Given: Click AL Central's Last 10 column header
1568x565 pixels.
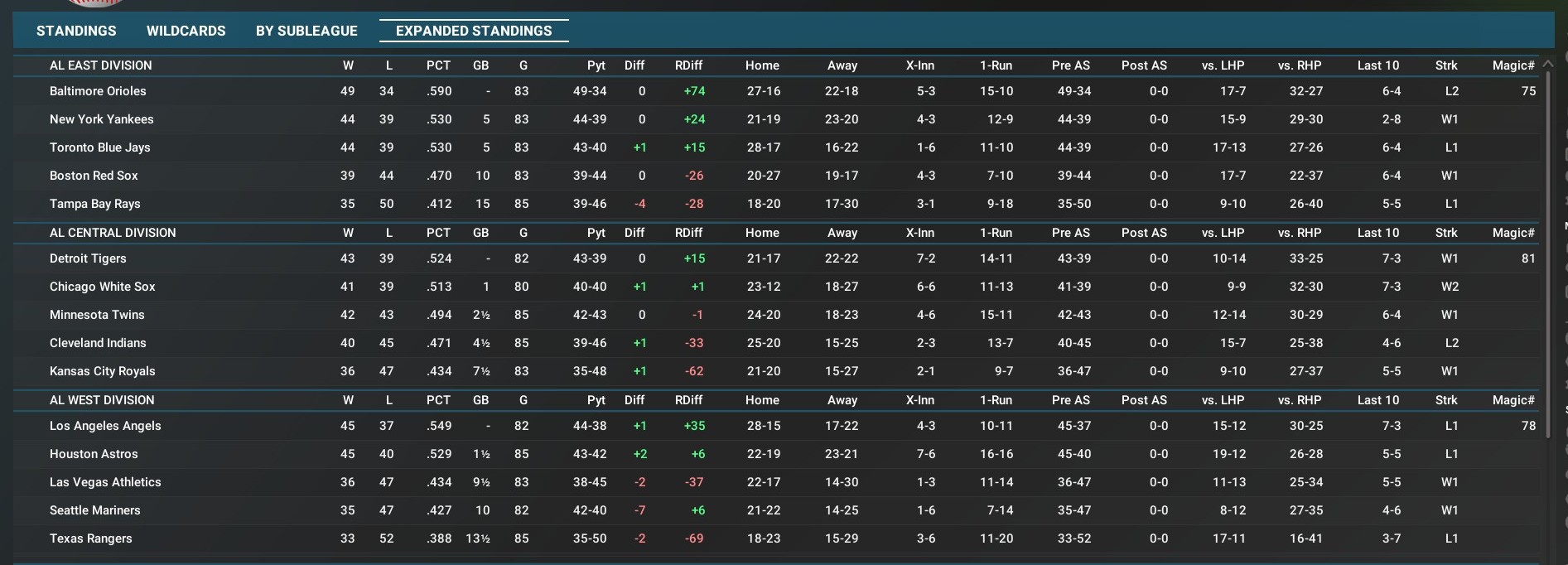Looking at the screenshot, I should point(1377,233).
